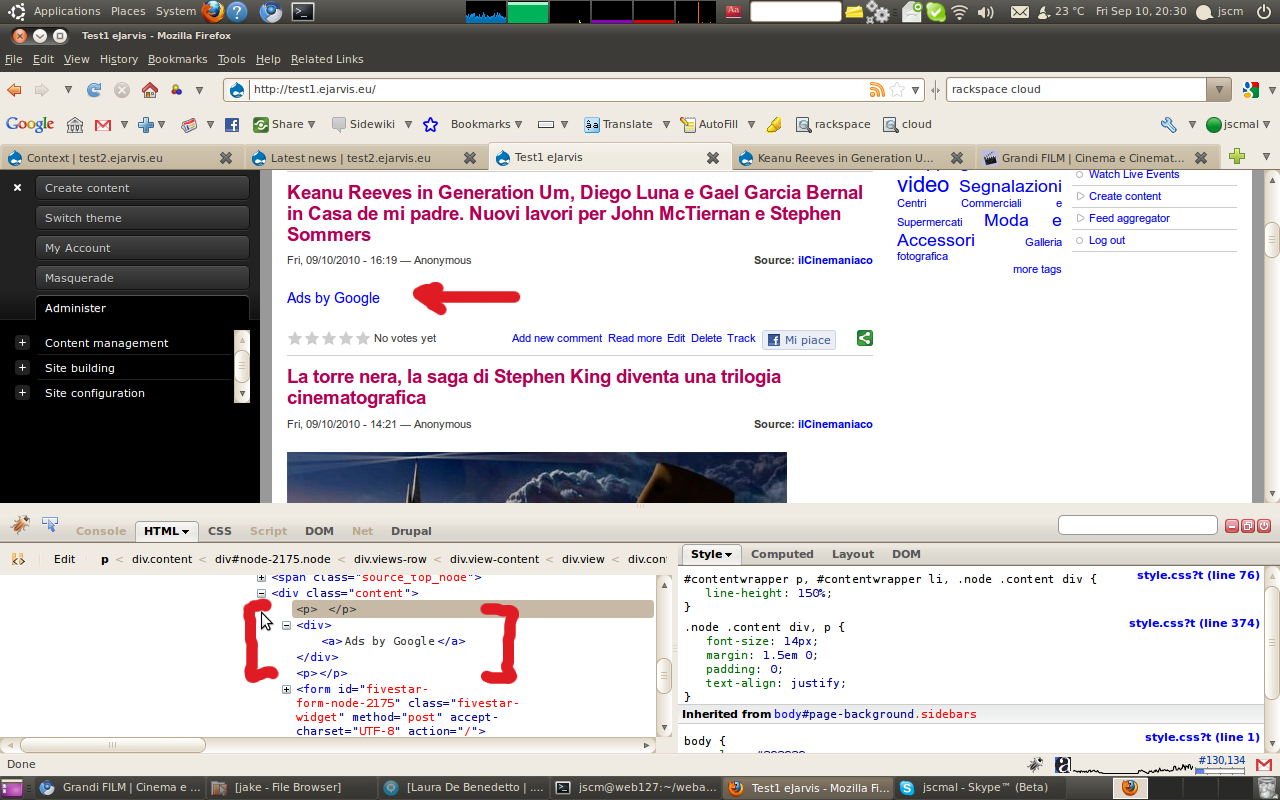Click the RSS feed icon in URL bar

pos(877,90)
